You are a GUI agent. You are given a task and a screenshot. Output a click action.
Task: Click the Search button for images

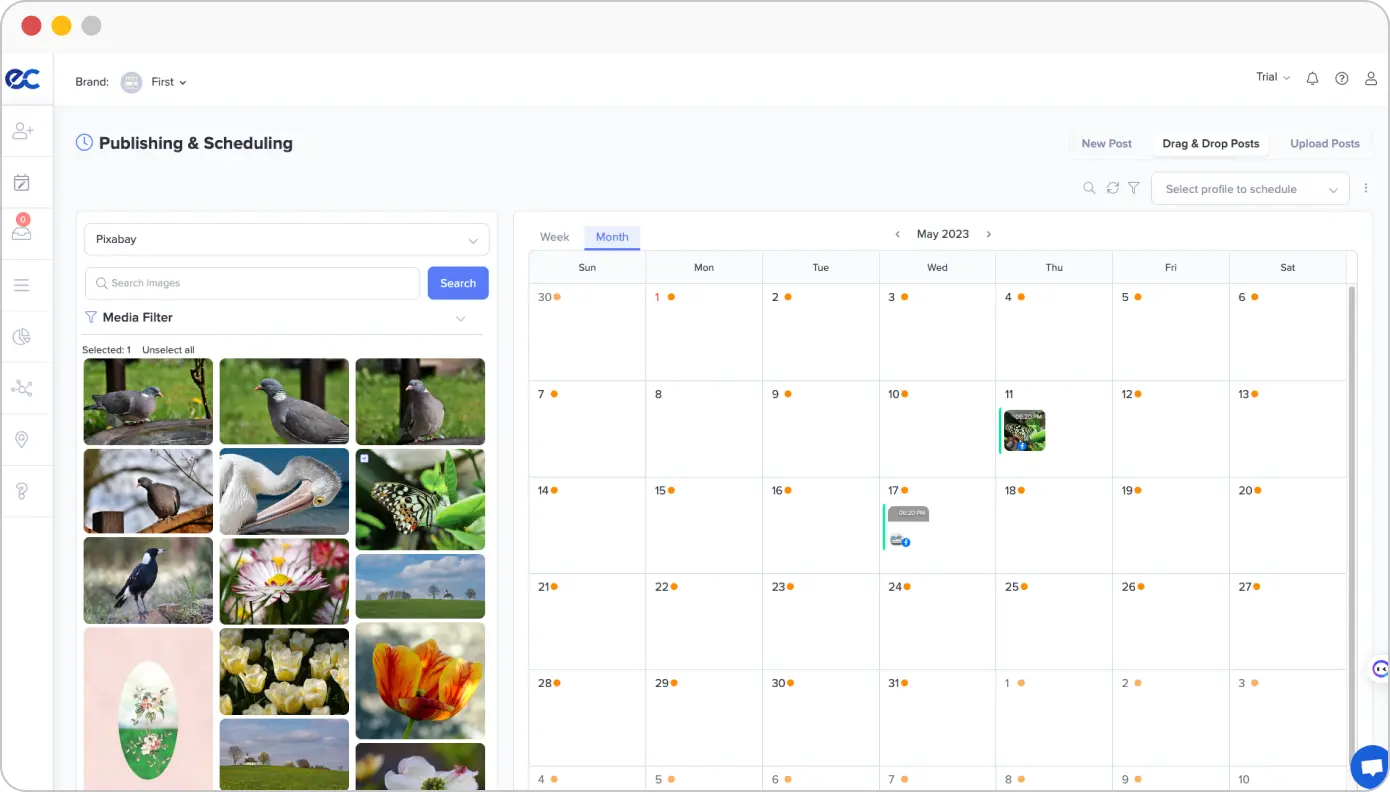tap(457, 283)
